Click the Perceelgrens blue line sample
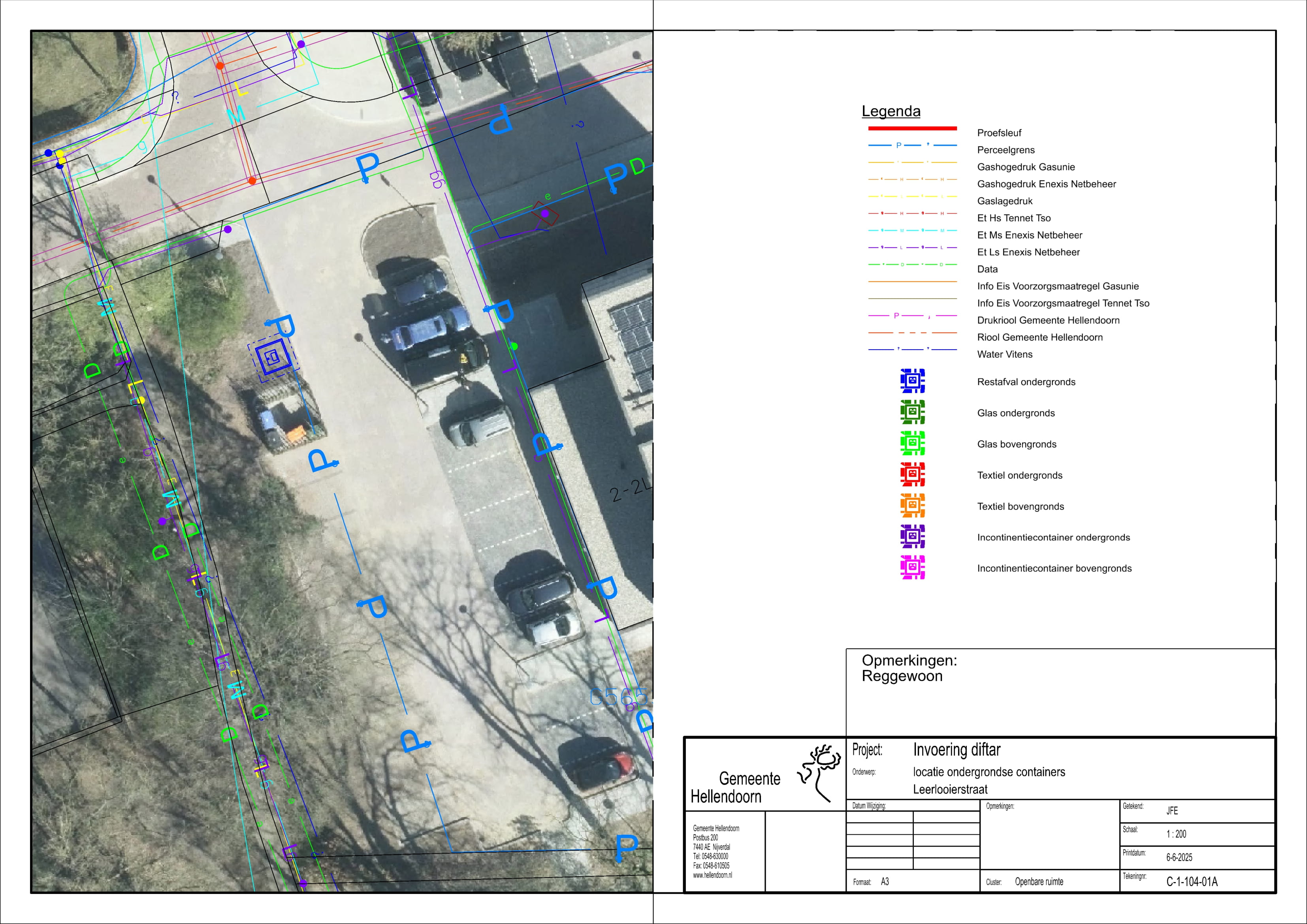1307x924 pixels. (x=912, y=146)
